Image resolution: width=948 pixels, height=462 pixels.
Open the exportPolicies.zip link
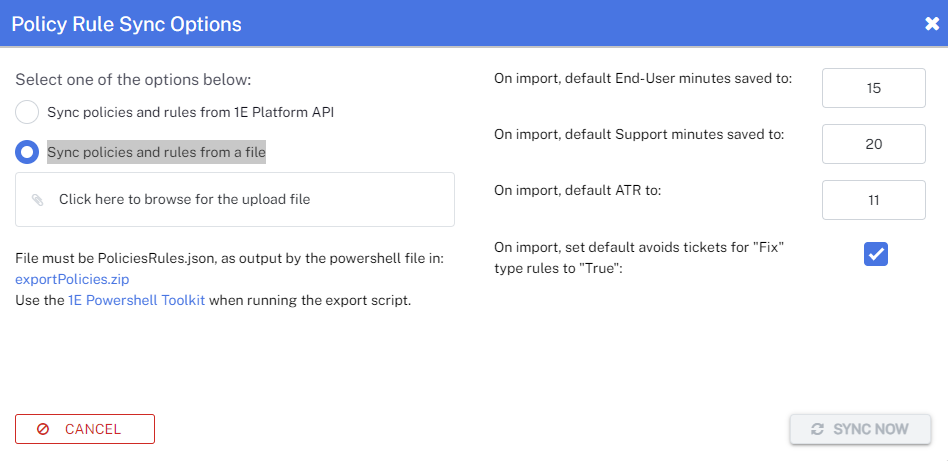pyautogui.click(x=72, y=279)
